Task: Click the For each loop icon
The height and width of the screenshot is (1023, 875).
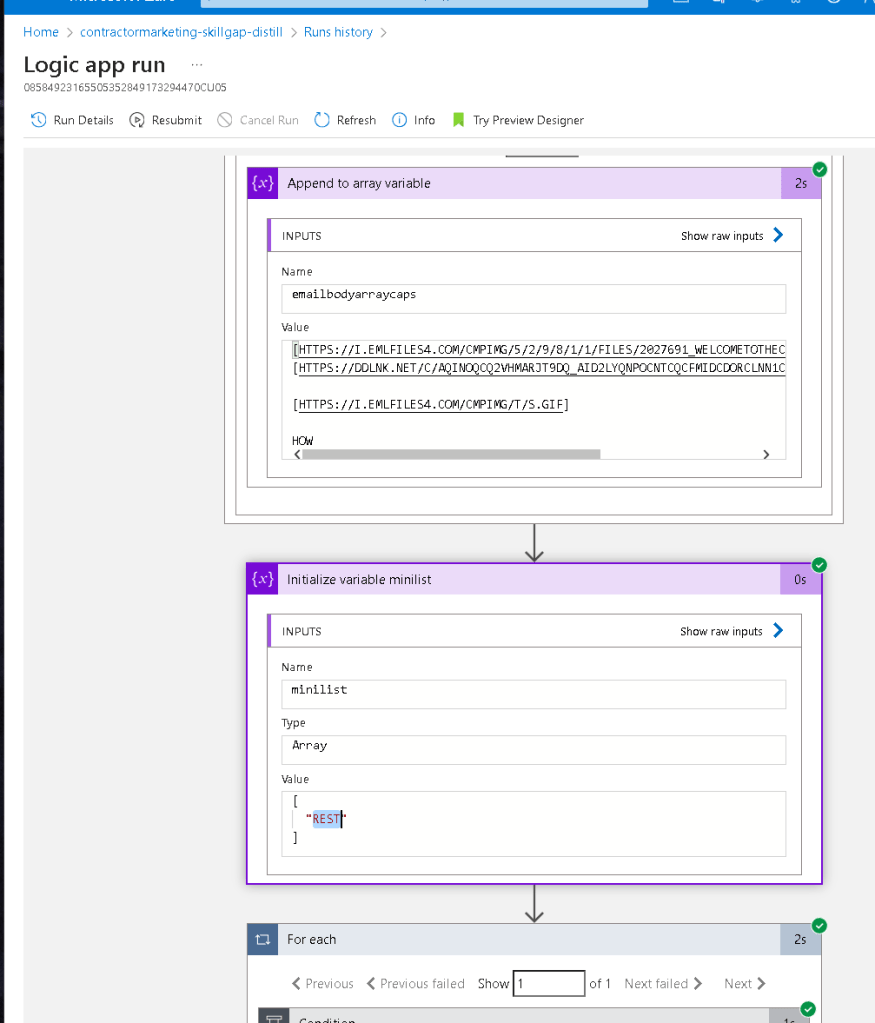Action: pyautogui.click(x=263, y=939)
